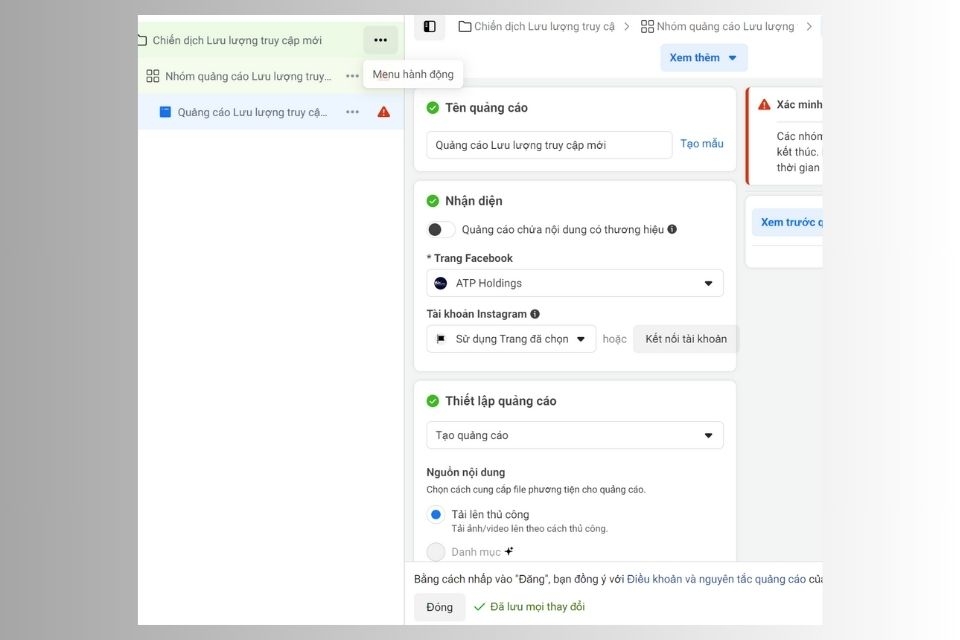Toggle Quảng cáo chứa nội dung có thương hiệu
This screenshot has height=640, width=960.
coord(441,230)
